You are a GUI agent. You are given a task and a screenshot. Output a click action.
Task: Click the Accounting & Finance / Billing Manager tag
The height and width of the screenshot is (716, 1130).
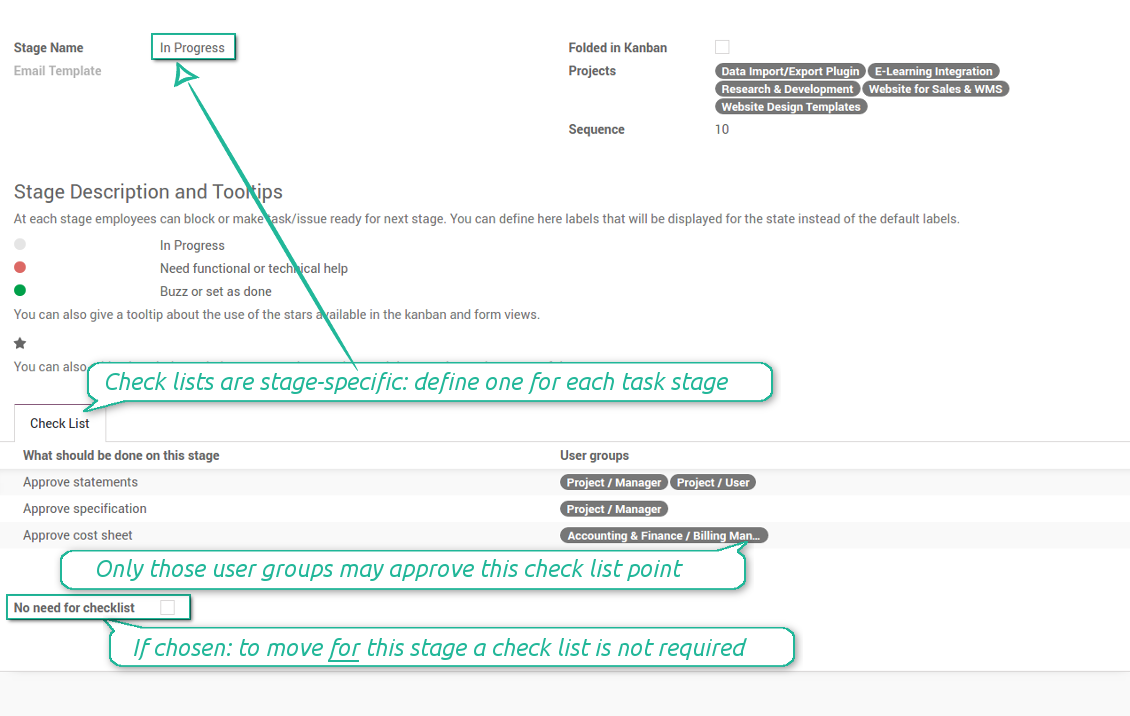[663, 536]
